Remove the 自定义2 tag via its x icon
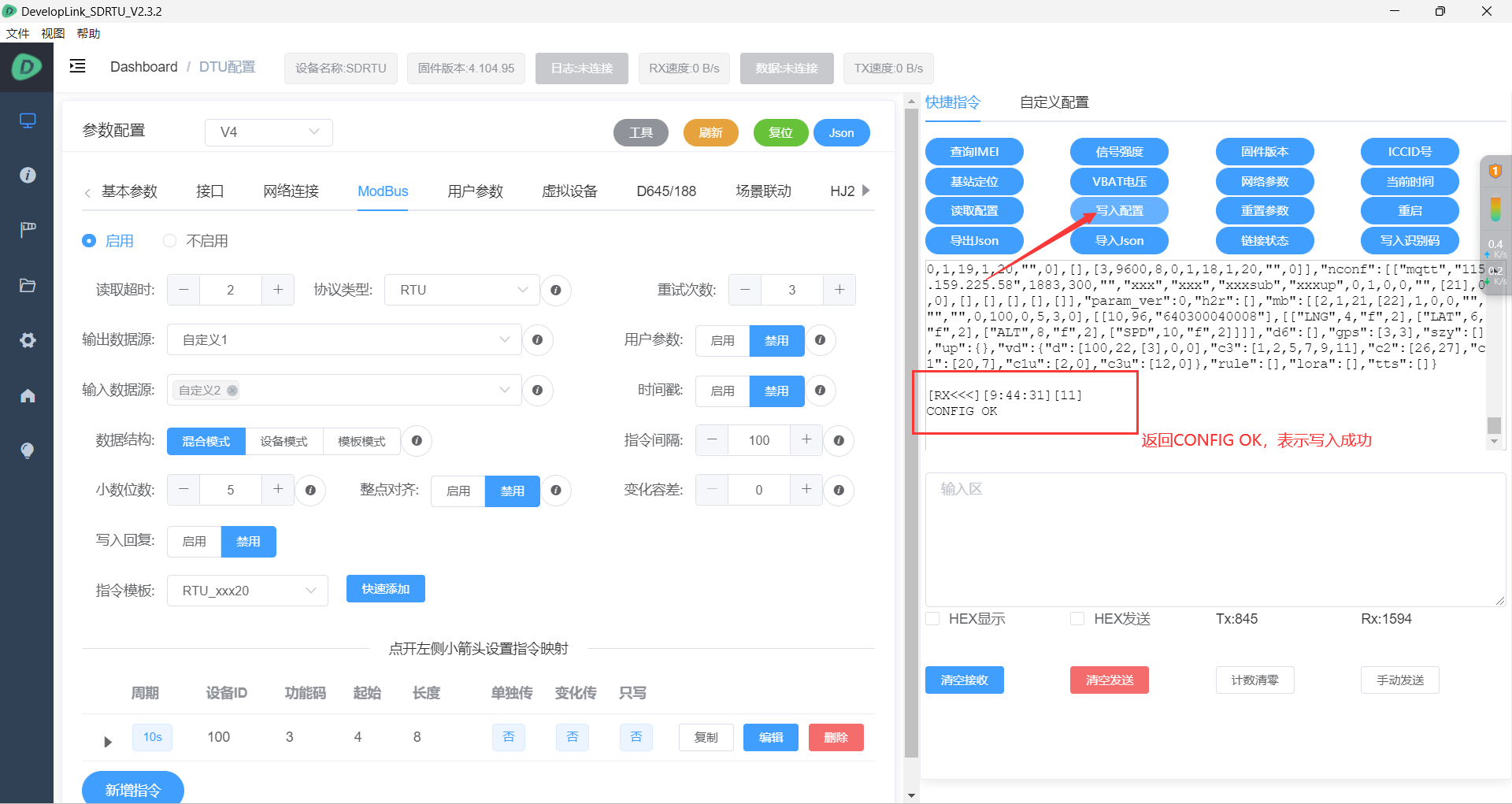1512x804 pixels. [x=232, y=391]
